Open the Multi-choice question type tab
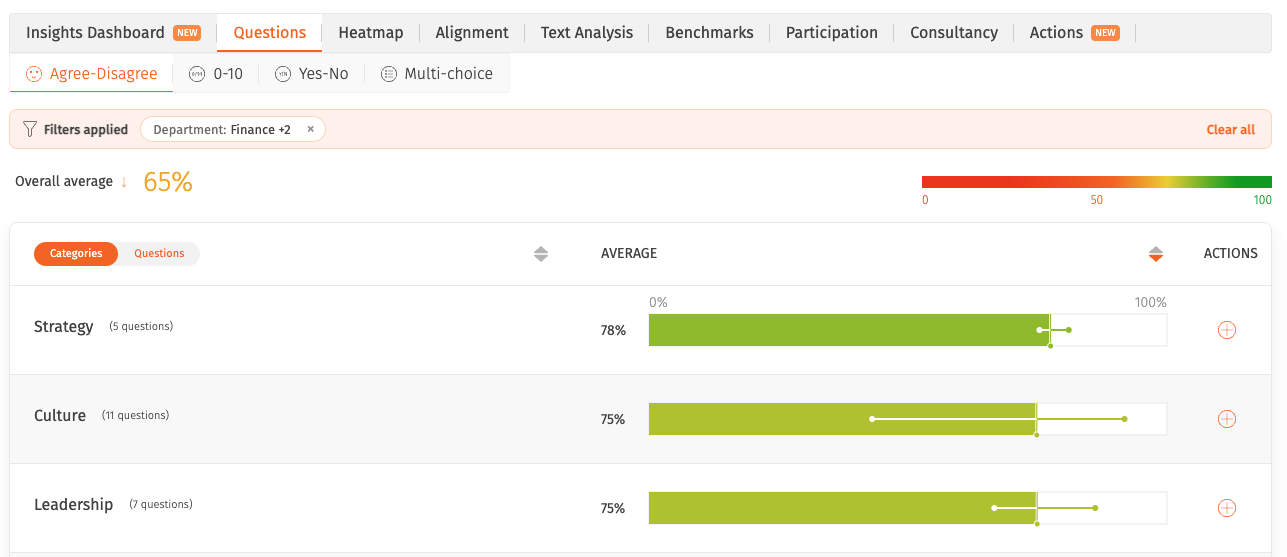1287x557 pixels. [x=437, y=74]
